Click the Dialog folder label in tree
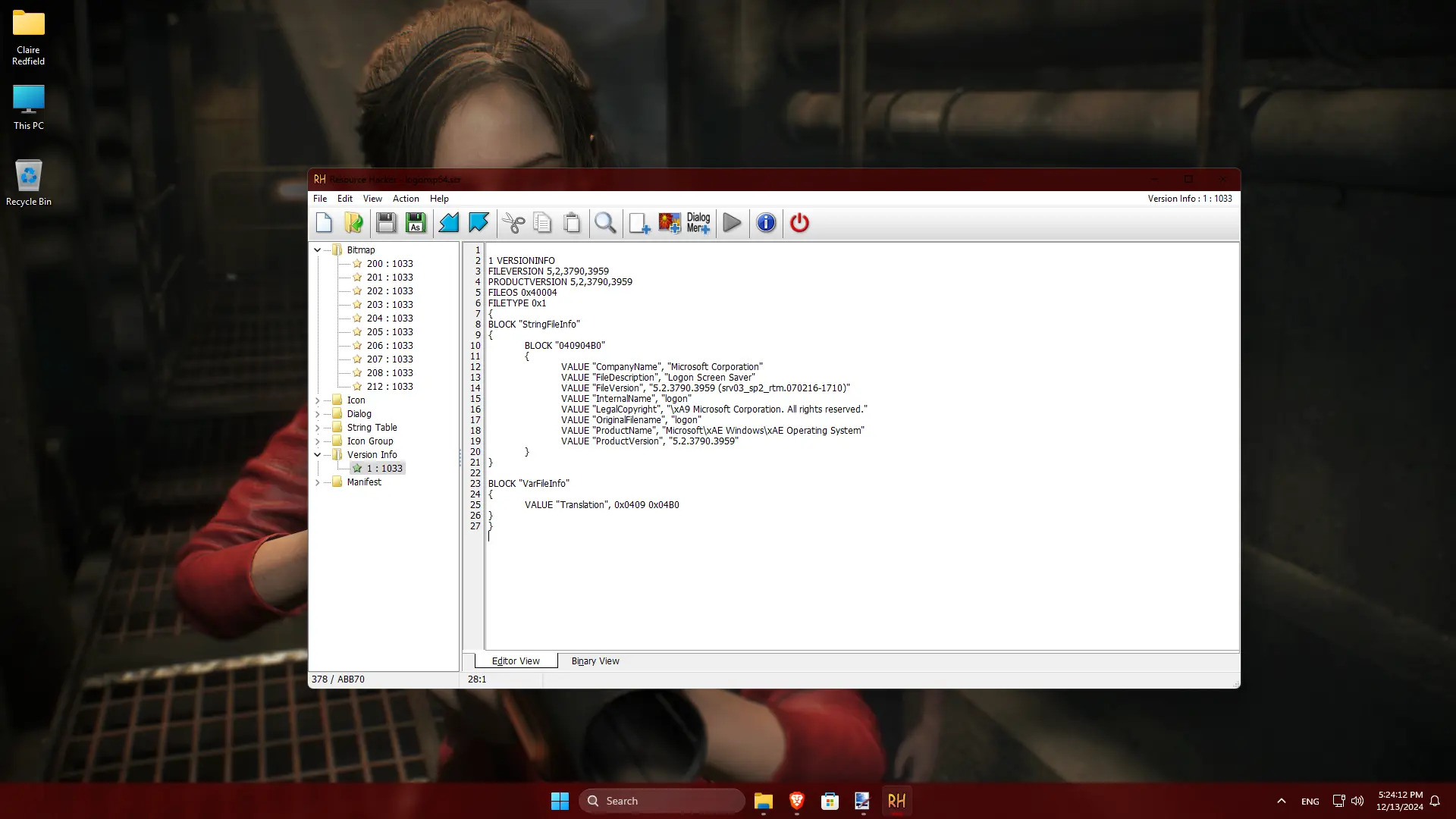 pos(359,414)
